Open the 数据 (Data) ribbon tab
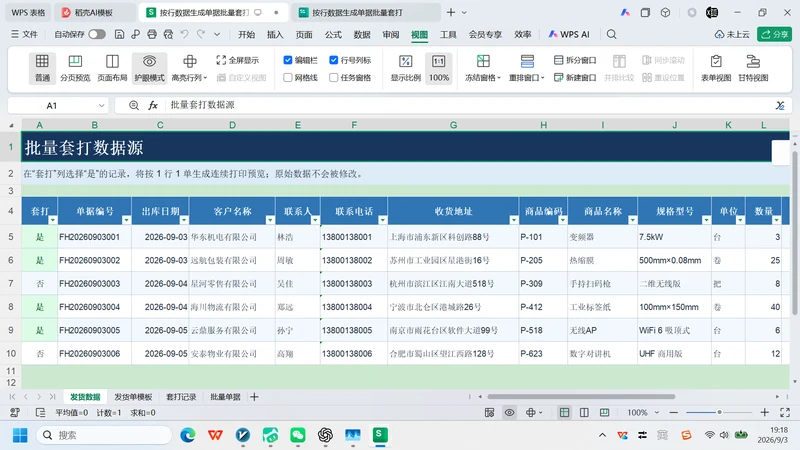This screenshot has height=450, width=800. (362, 34)
